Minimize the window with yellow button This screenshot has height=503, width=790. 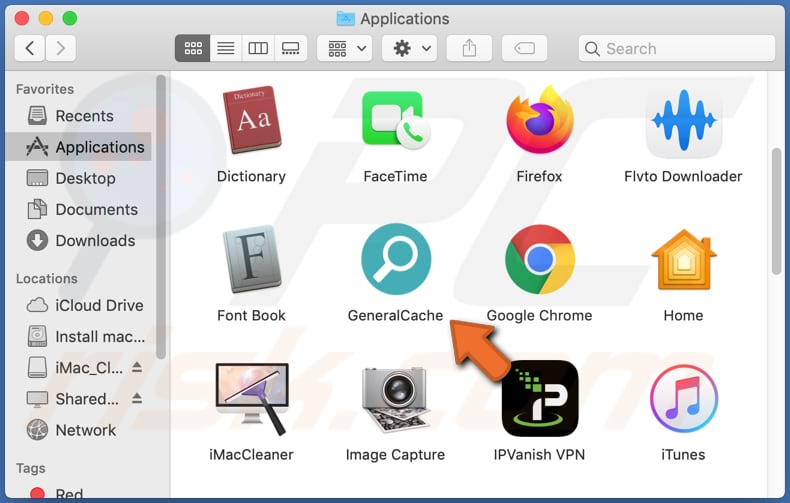coord(46,19)
